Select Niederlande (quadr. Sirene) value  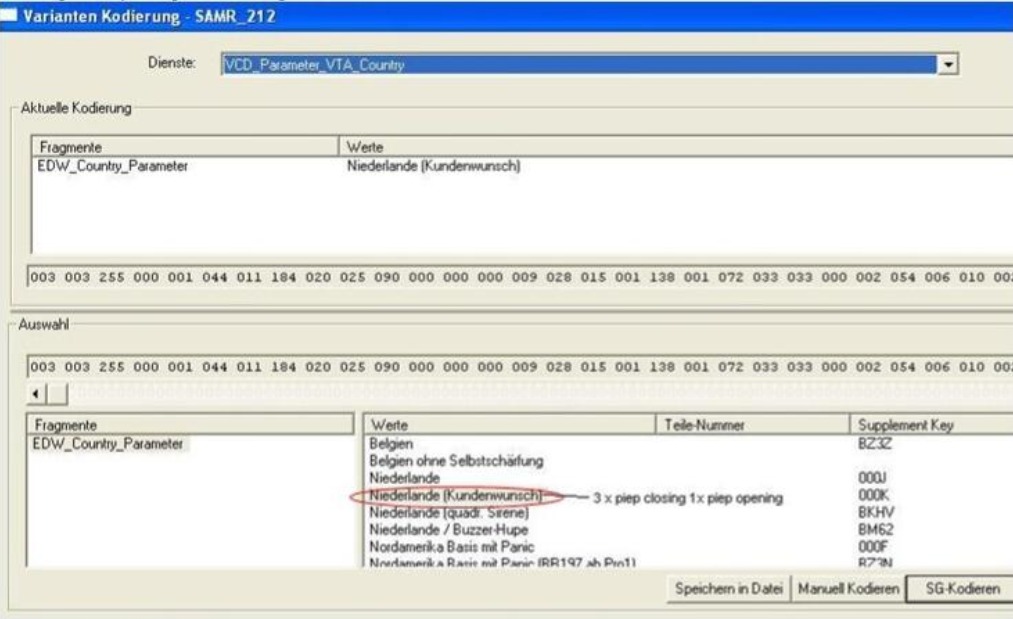tap(447, 513)
